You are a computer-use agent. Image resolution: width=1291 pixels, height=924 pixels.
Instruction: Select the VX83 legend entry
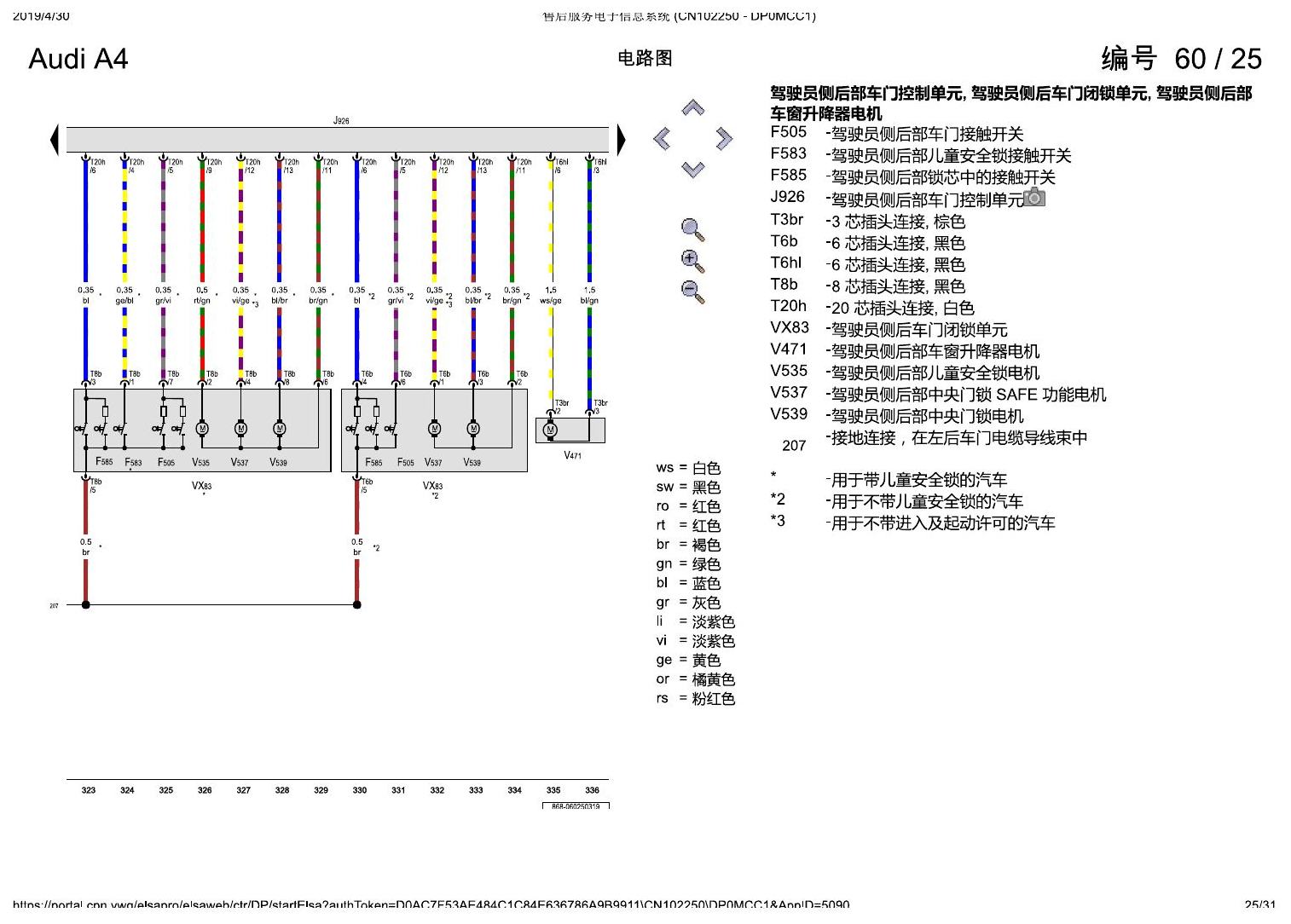point(889,329)
